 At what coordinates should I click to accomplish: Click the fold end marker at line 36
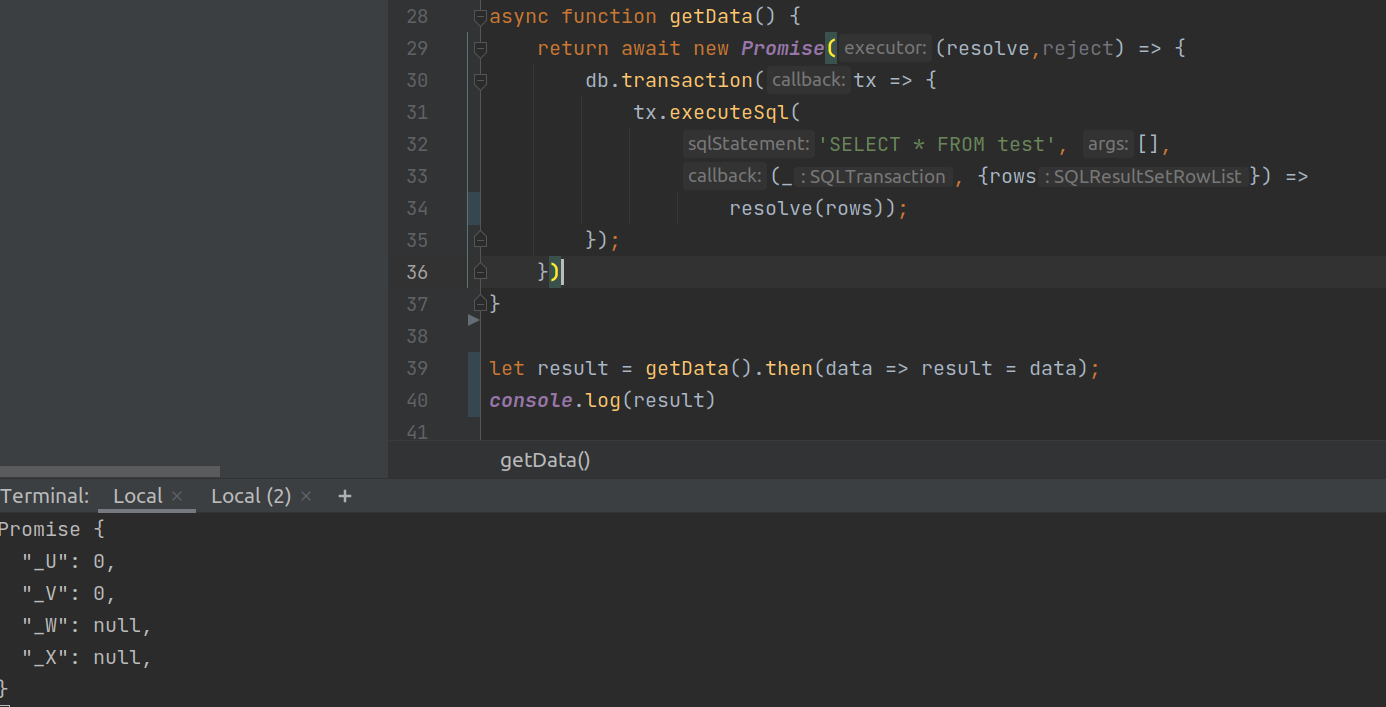pos(480,272)
